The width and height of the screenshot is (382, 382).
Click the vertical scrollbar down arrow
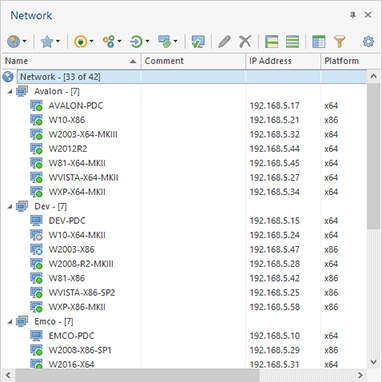(374, 362)
